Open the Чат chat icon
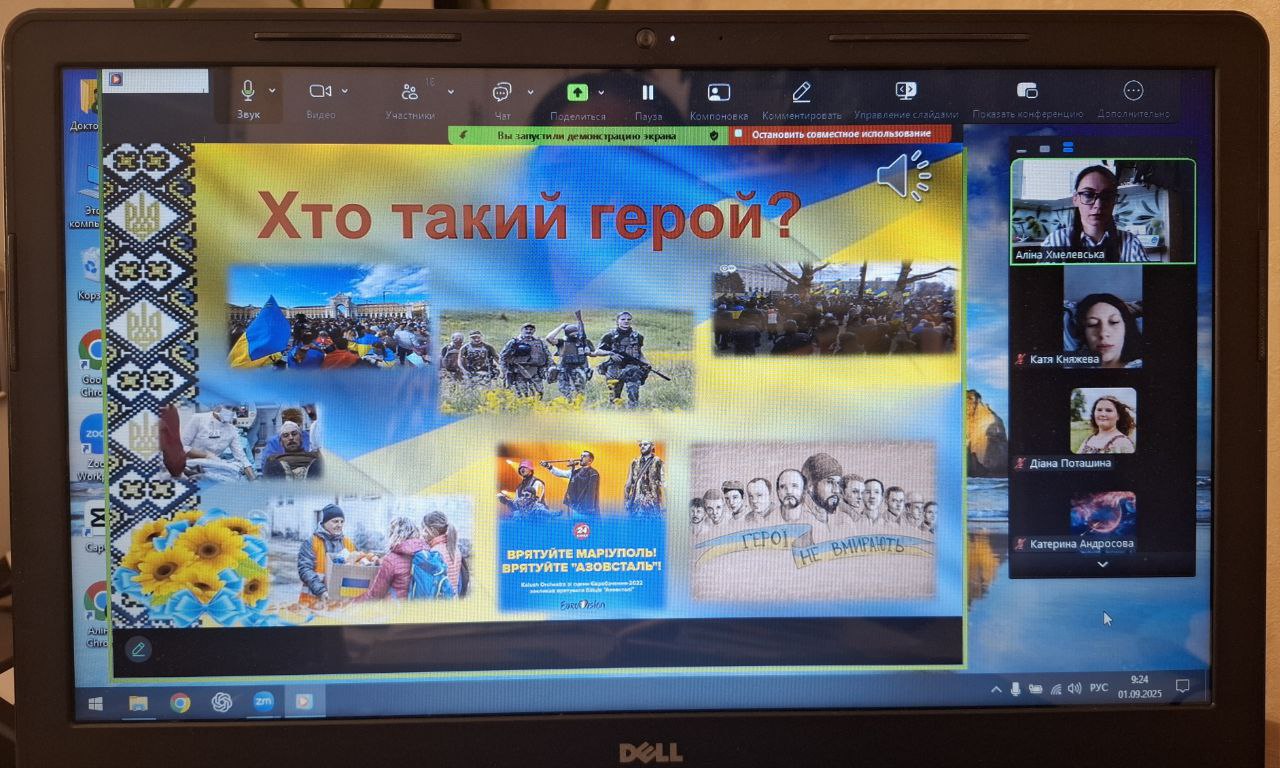The image size is (1280, 768). (x=501, y=93)
